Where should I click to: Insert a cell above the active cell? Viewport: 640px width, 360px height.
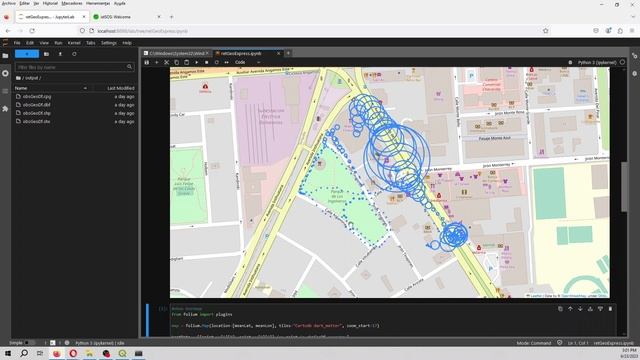click(x=590, y=309)
